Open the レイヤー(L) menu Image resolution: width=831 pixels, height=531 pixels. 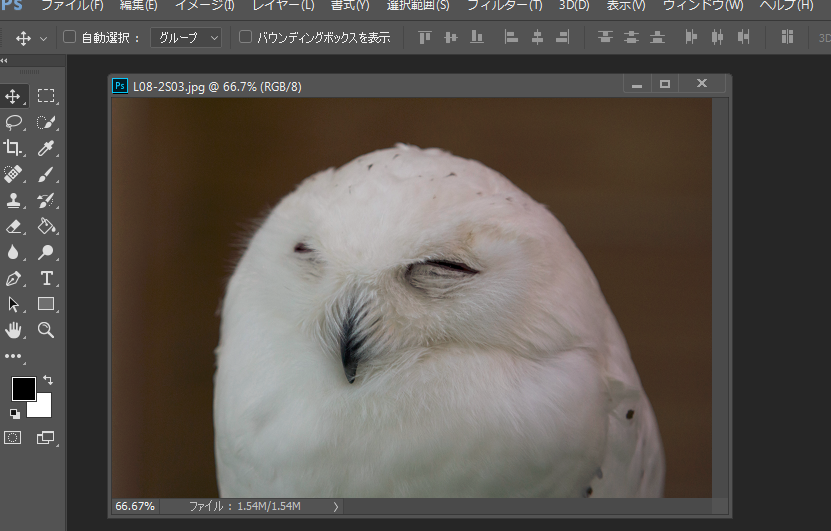282,6
